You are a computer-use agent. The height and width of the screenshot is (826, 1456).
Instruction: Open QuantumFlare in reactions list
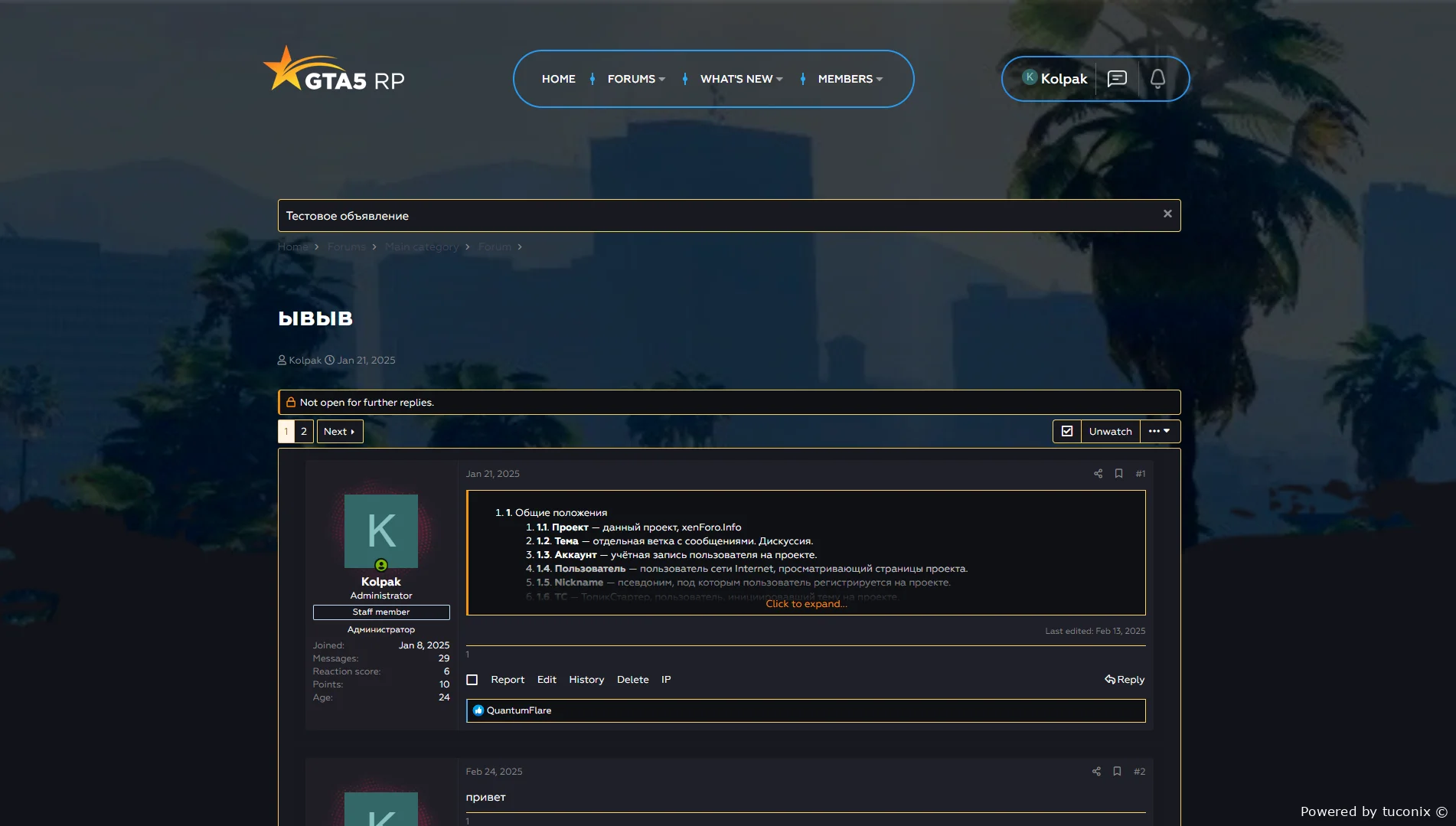[x=519, y=710]
